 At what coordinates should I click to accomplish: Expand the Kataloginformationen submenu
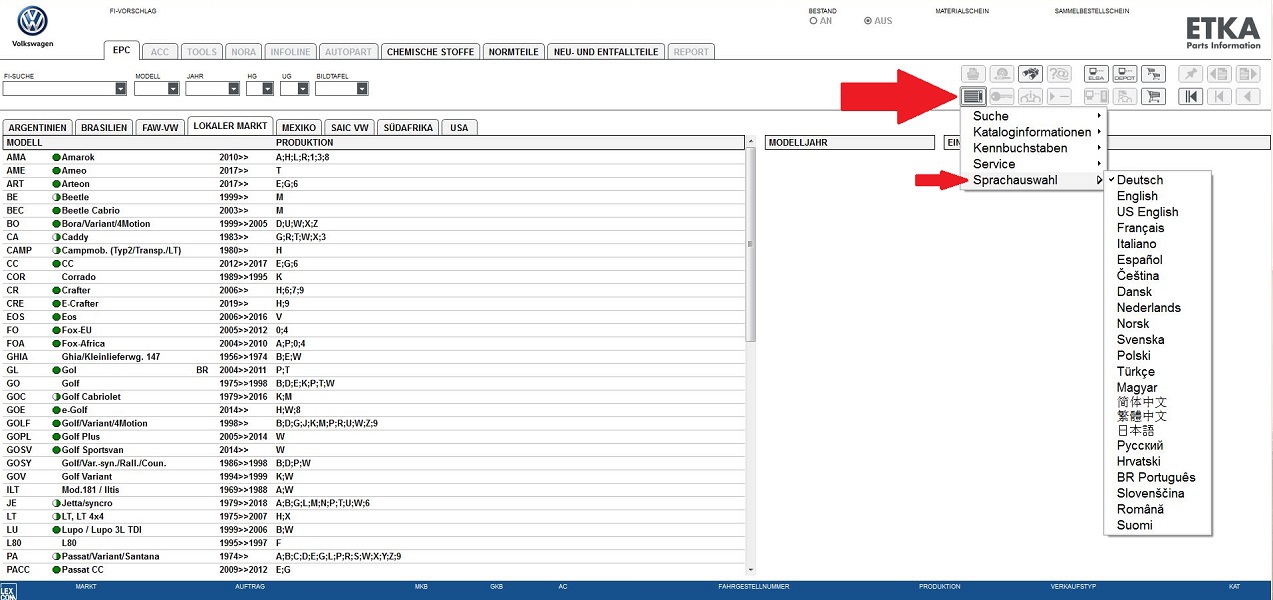(x=1035, y=132)
